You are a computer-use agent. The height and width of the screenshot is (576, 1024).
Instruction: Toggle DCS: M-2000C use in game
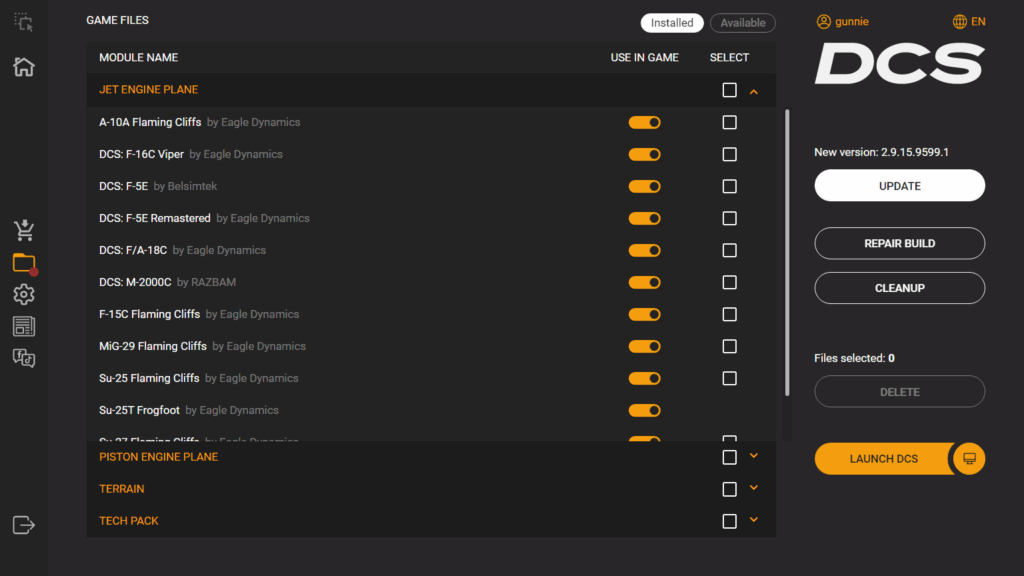pyautogui.click(x=645, y=282)
